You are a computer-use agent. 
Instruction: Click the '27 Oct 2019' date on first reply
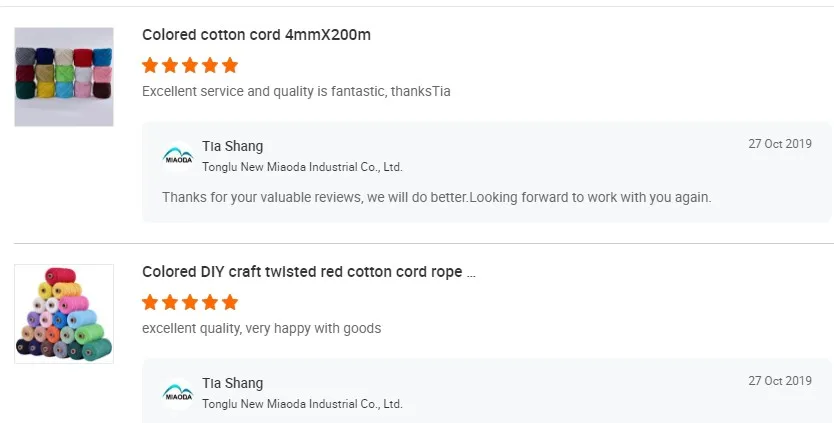(x=780, y=144)
